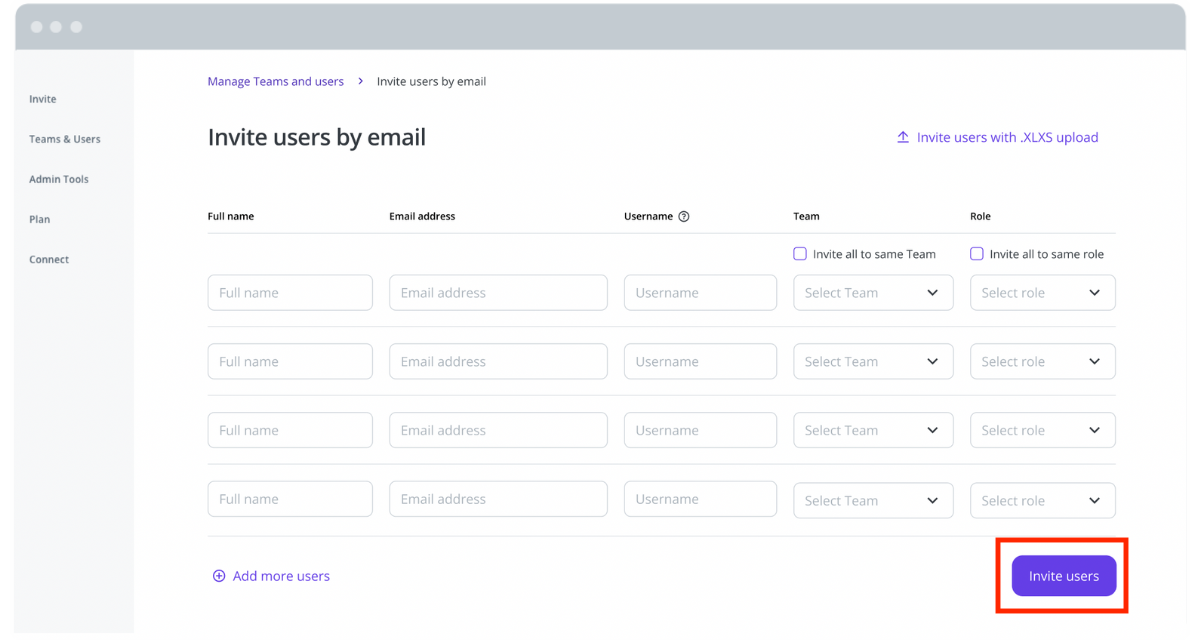Click the Invite users button

(x=1064, y=576)
